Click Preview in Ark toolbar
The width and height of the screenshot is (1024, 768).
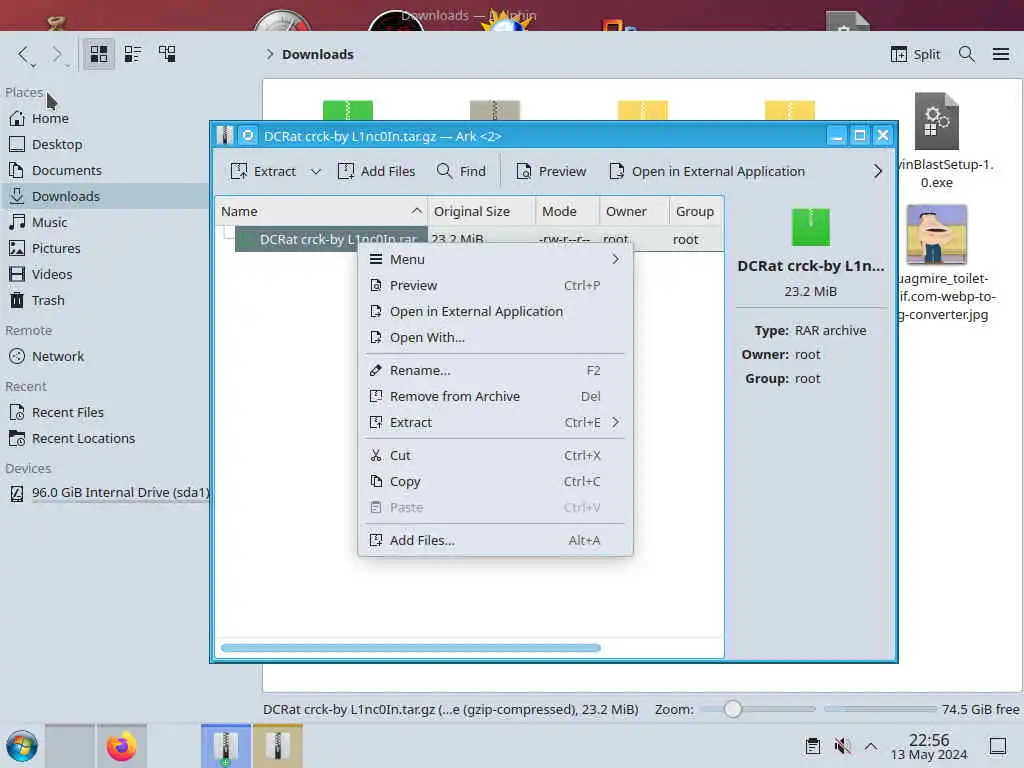click(551, 171)
